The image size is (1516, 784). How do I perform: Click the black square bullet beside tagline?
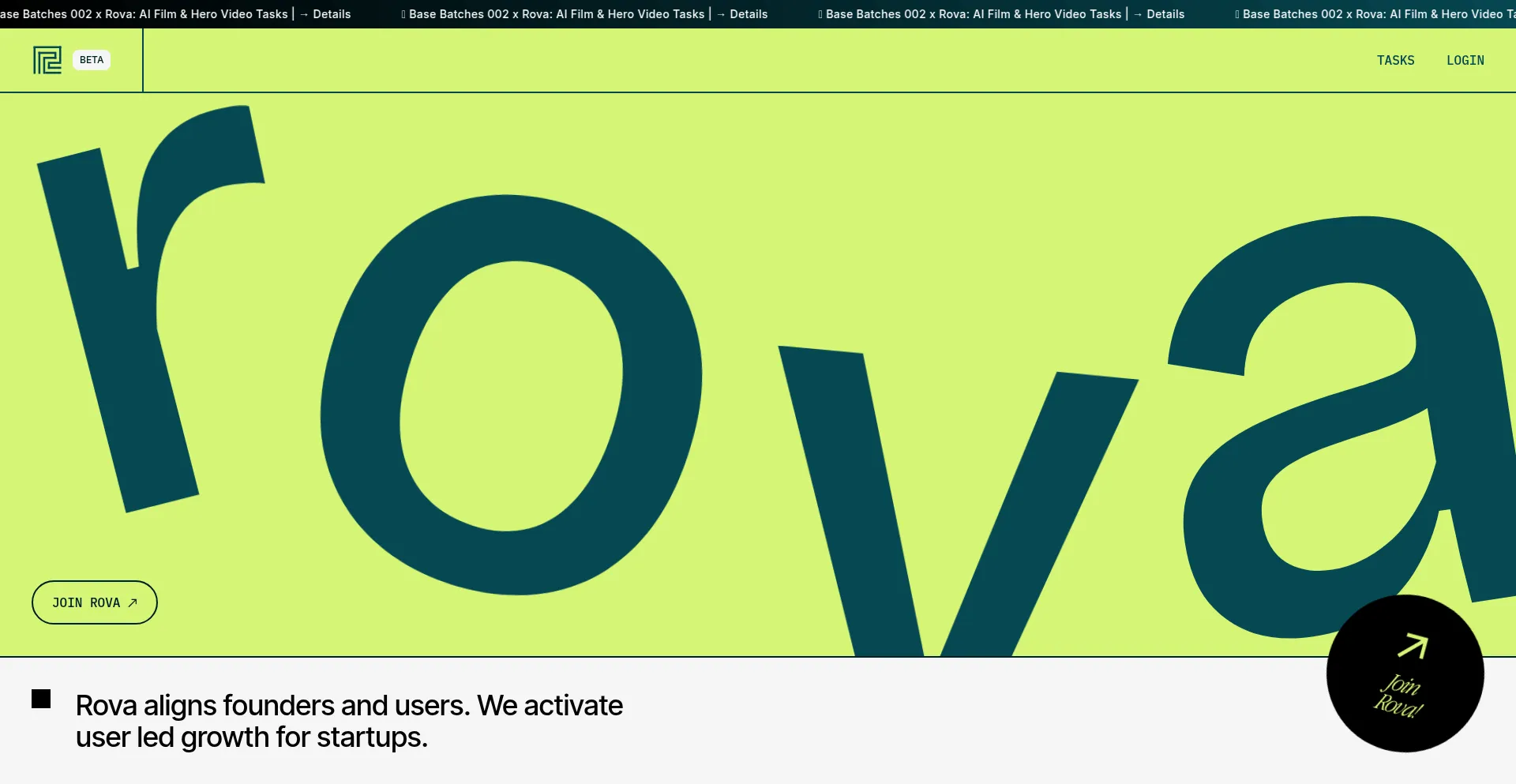[41, 699]
